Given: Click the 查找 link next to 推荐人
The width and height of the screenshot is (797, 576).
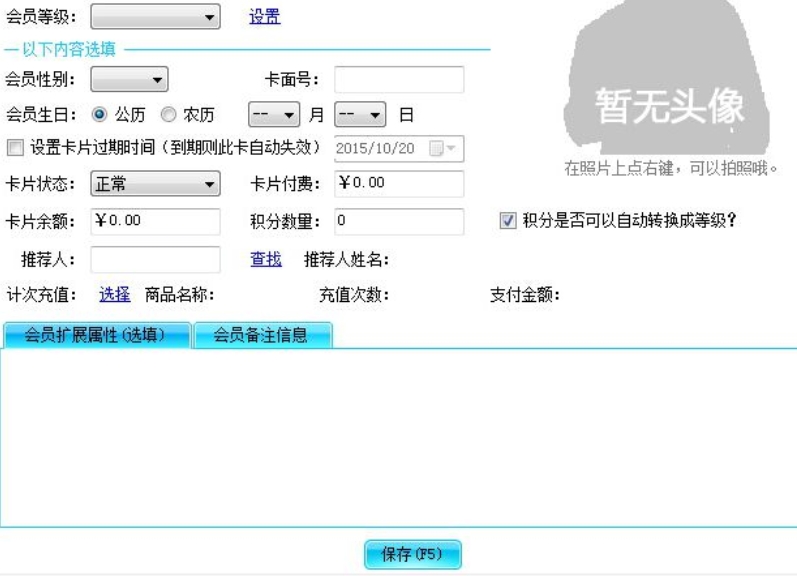Looking at the screenshot, I should point(266,259).
